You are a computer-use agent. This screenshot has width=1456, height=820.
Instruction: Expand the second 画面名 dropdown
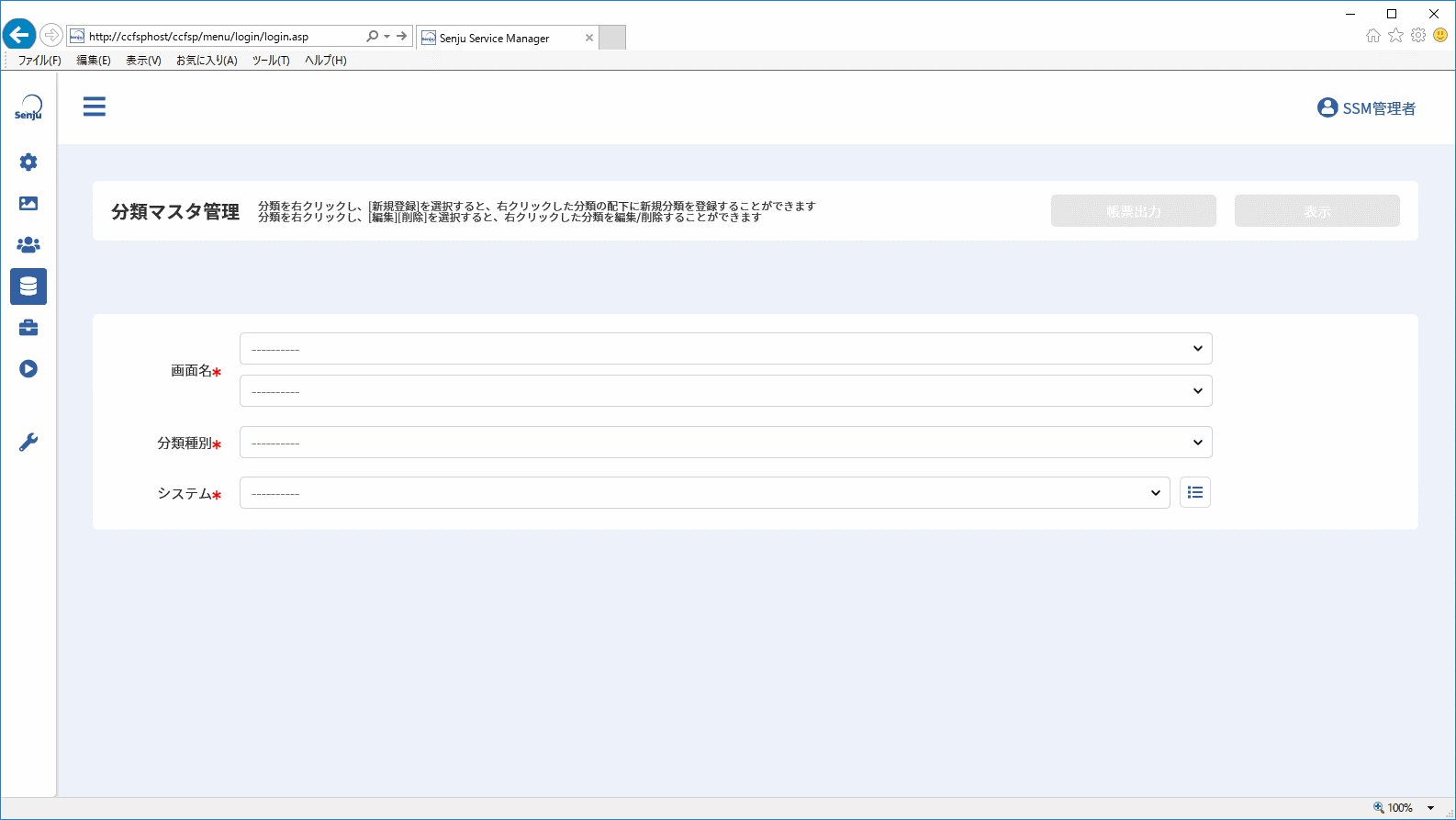(726, 391)
